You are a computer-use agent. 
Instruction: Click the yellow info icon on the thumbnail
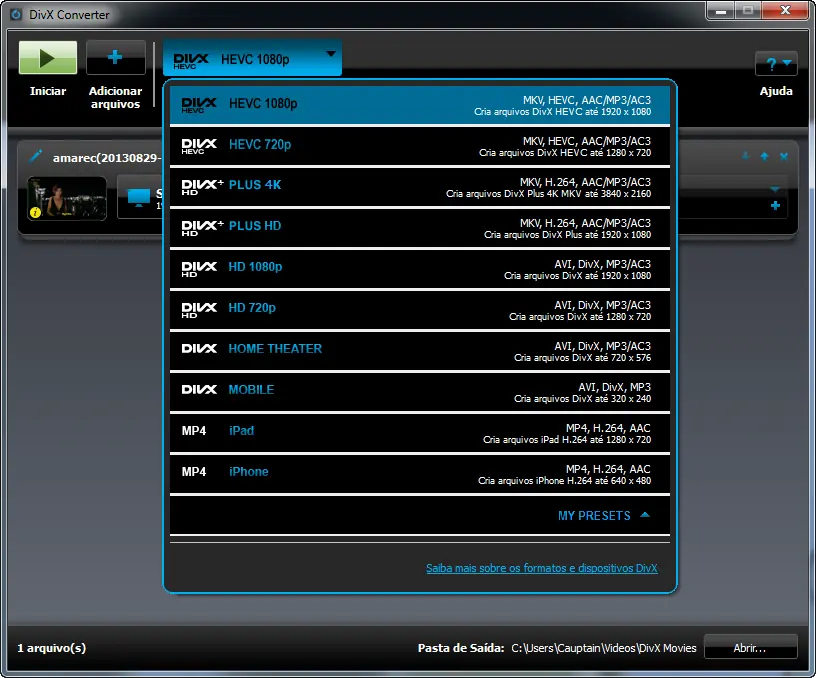click(35, 212)
